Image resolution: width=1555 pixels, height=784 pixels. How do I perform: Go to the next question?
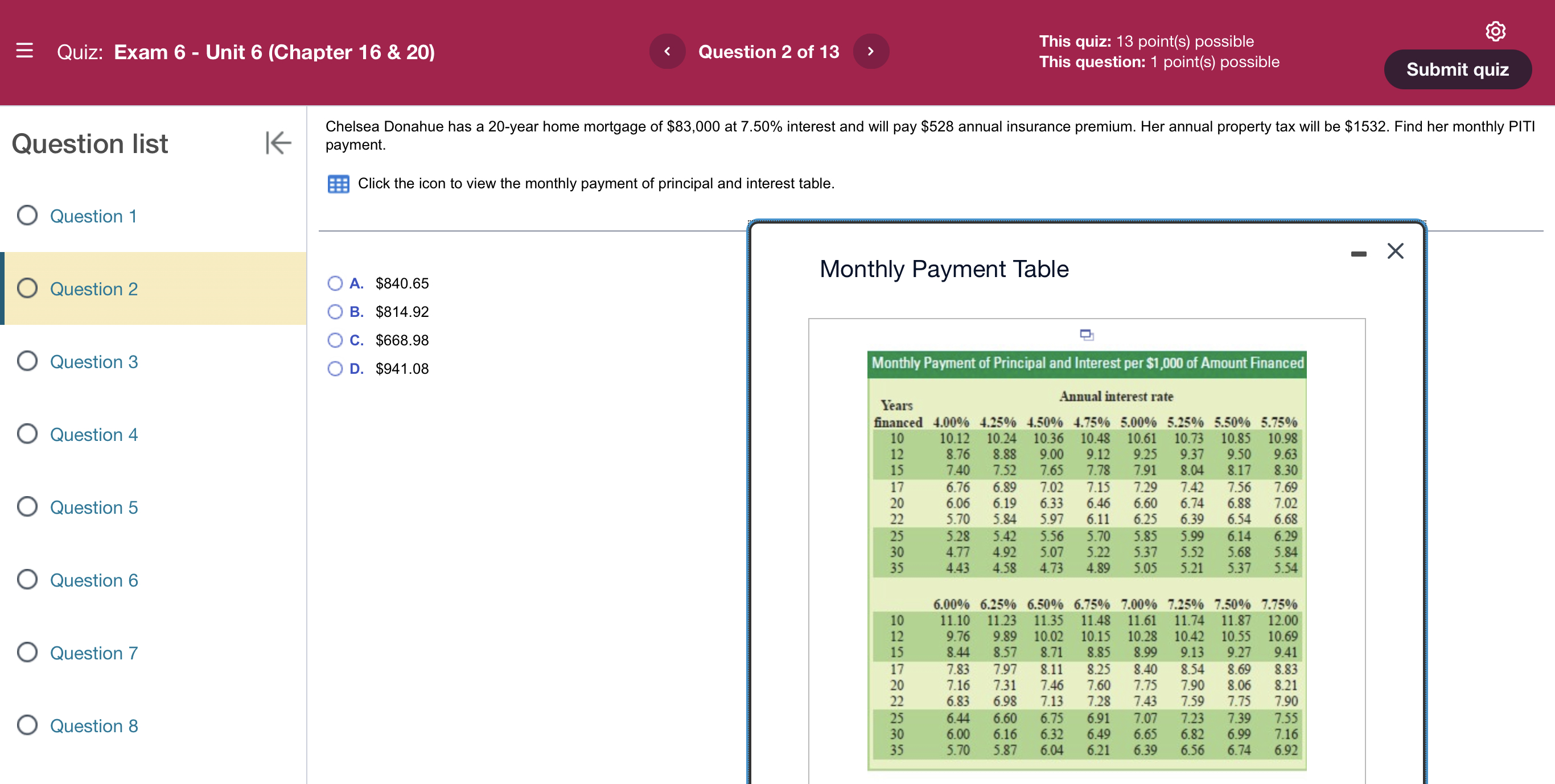871,51
